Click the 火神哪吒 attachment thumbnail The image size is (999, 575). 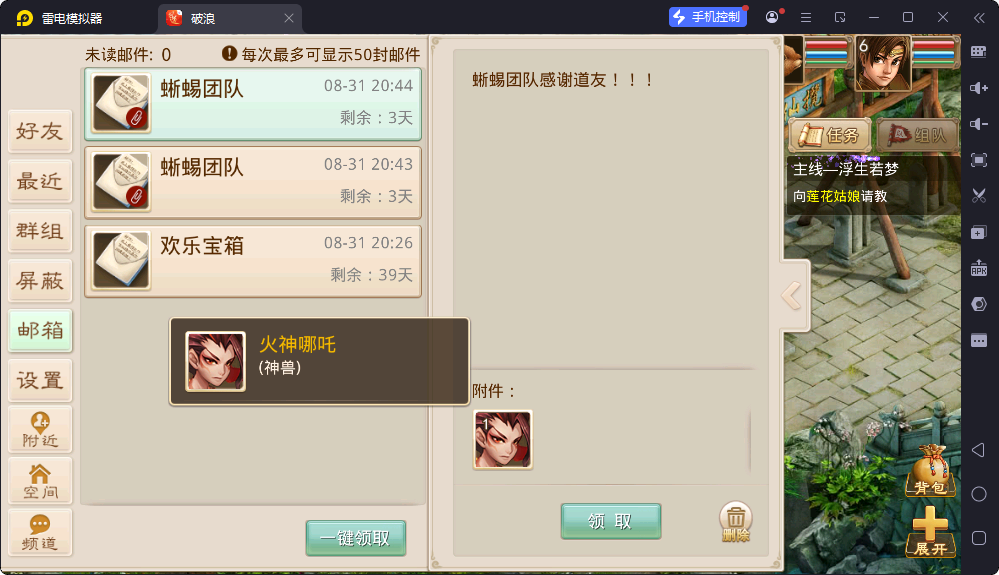tap(503, 440)
